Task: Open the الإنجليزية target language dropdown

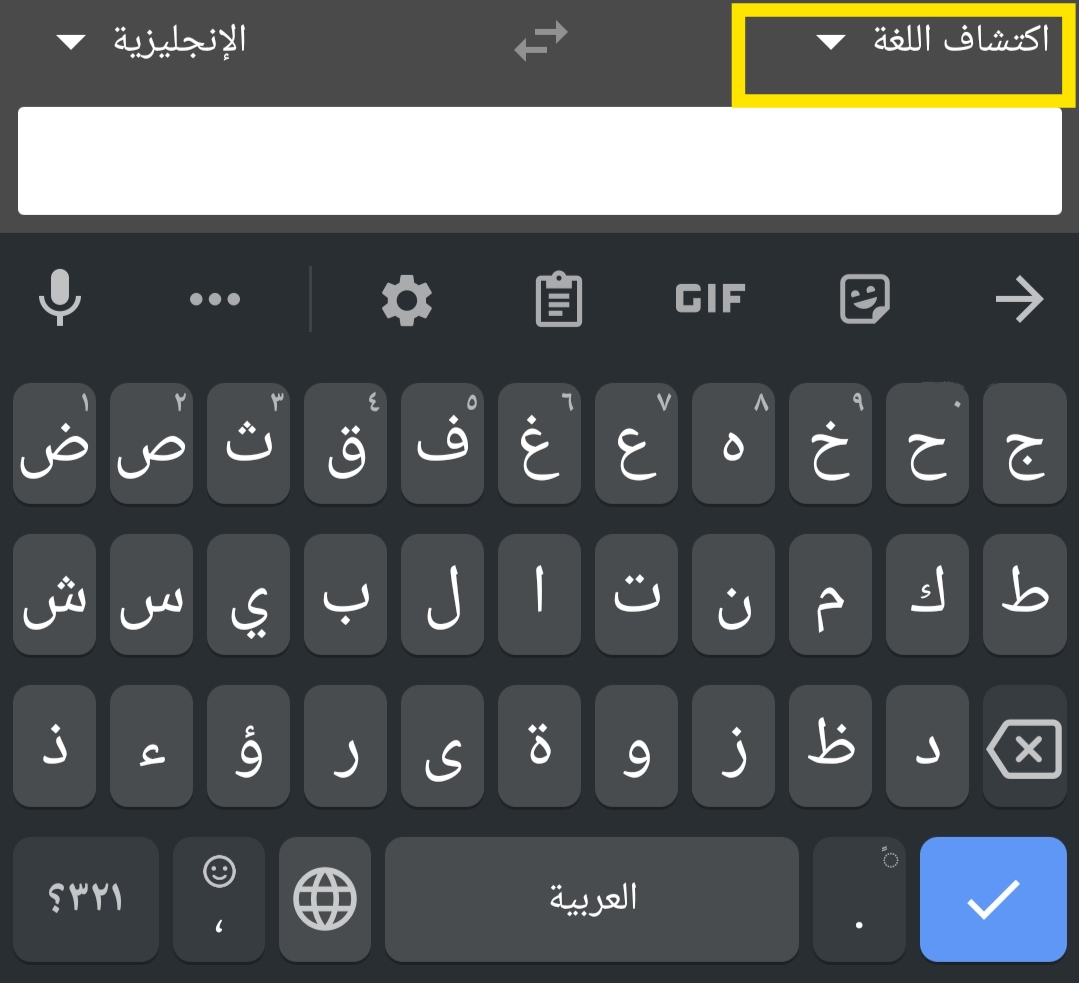Action: pyautogui.click(x=152, y=42)
